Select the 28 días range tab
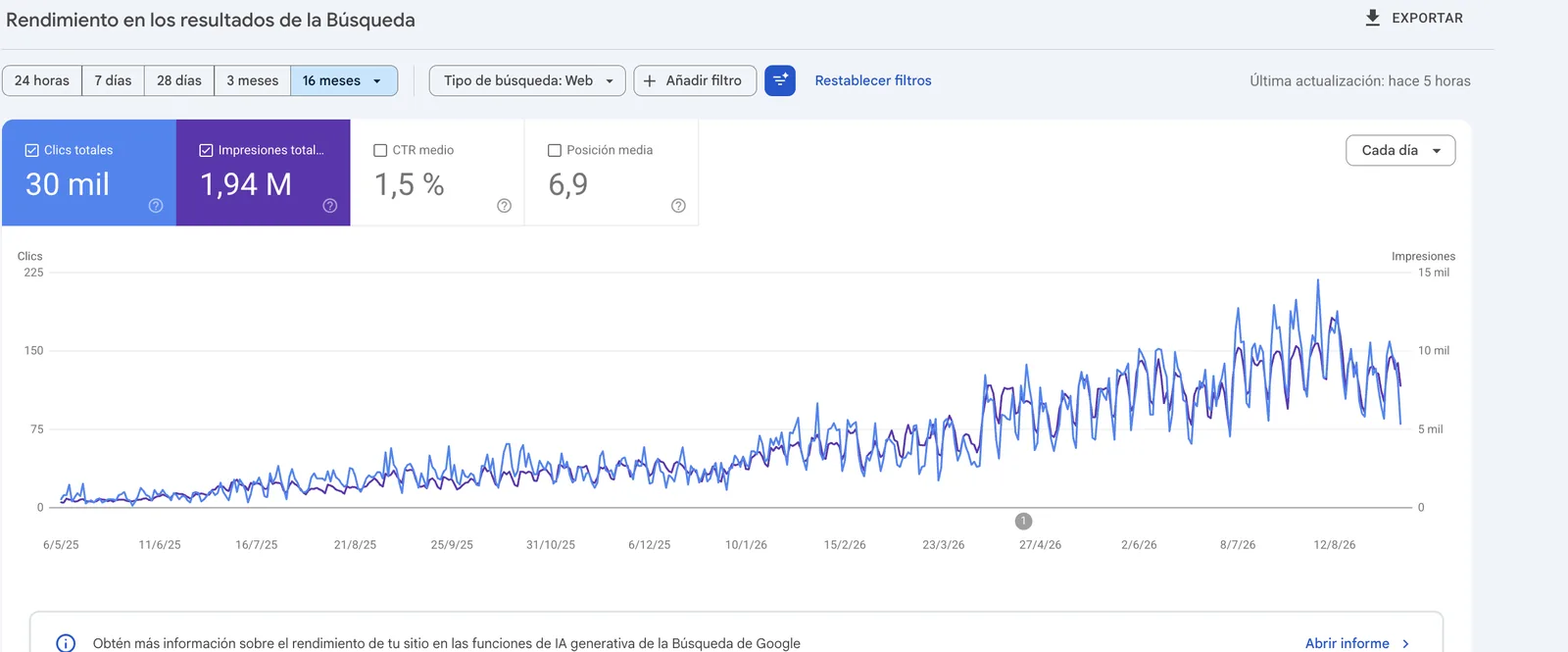 click(x=179, y=80)
